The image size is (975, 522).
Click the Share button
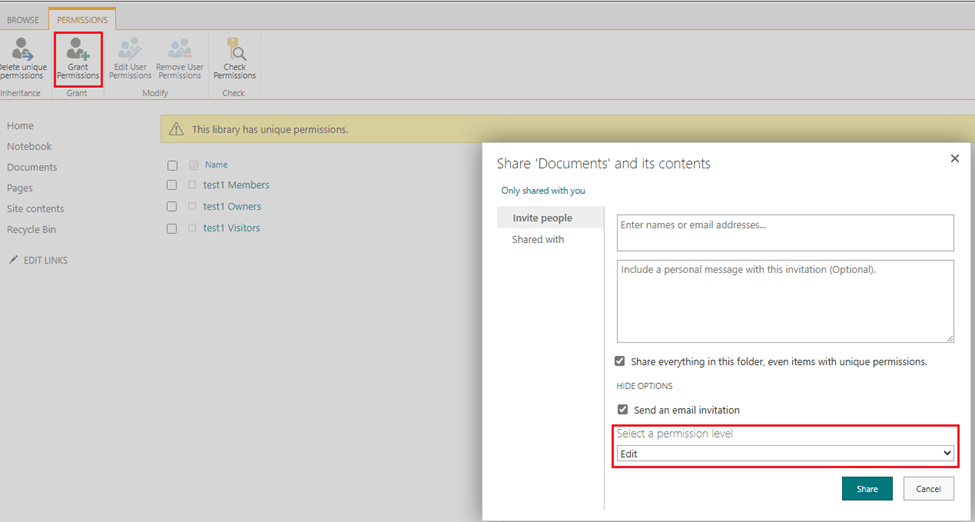(867, 489)
